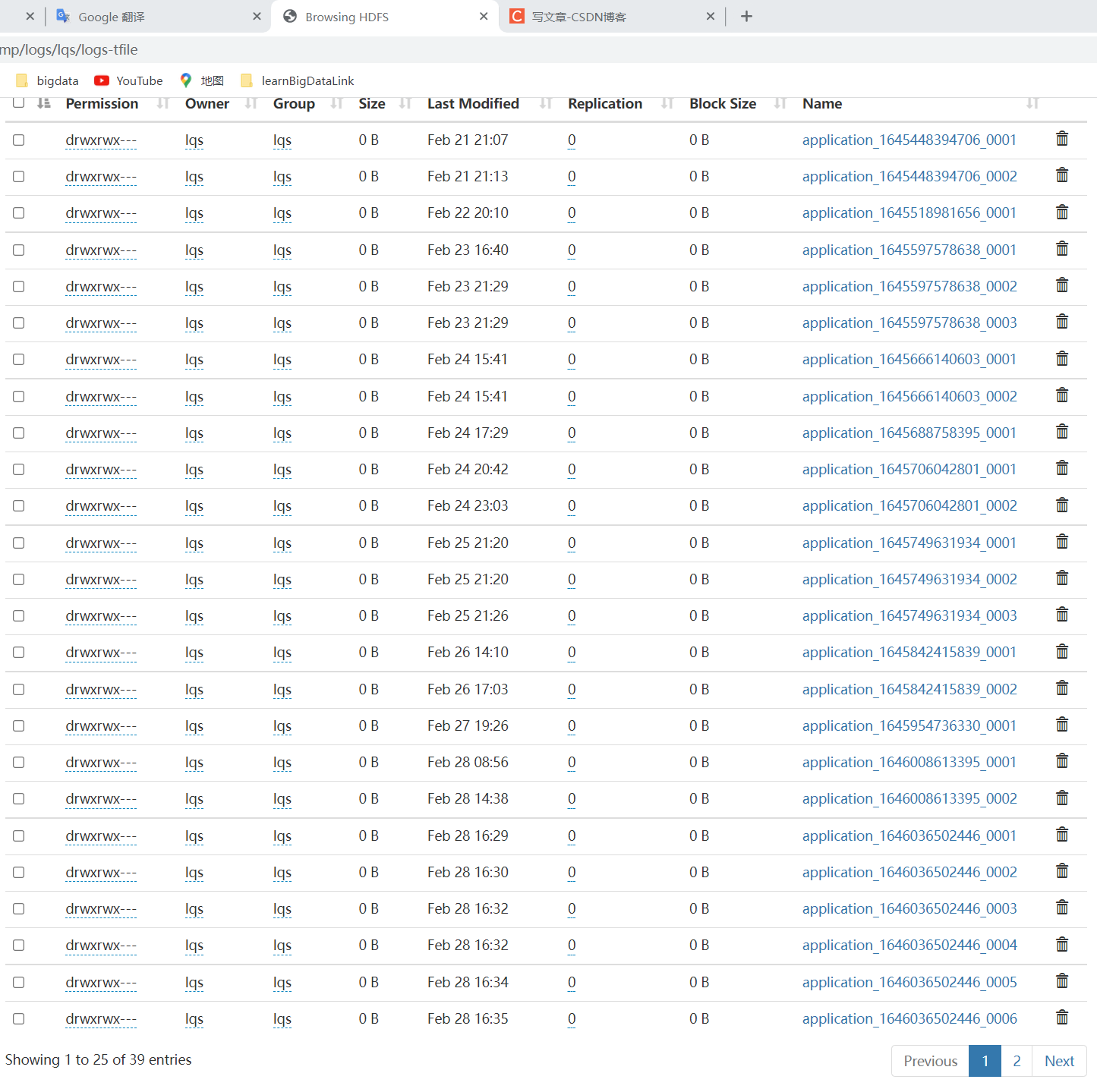The width and height of the screenshot is (1097, 1092).
Task: Click the Next pagination button
Action: 1059,1061
